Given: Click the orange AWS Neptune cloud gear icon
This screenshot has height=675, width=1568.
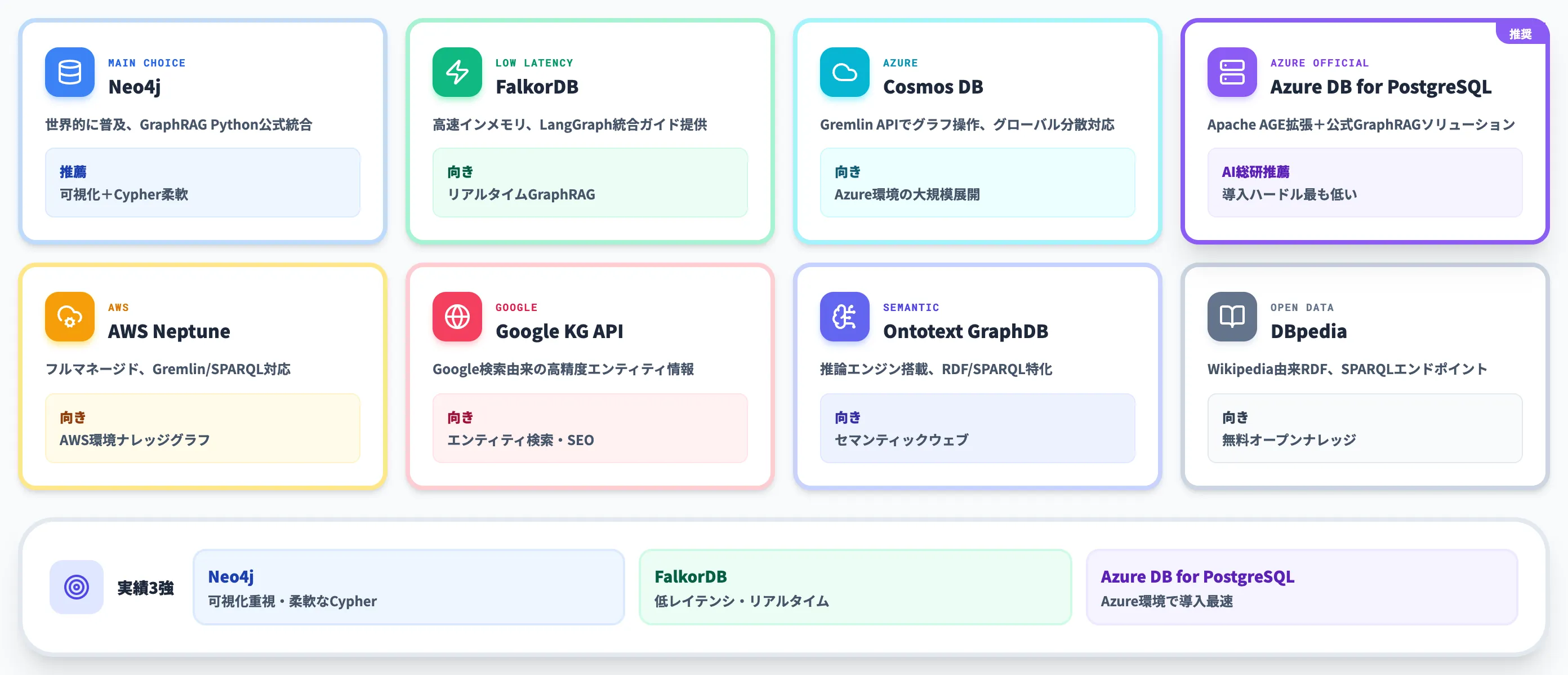Looking at the screenshot, I should coord(69,316).
